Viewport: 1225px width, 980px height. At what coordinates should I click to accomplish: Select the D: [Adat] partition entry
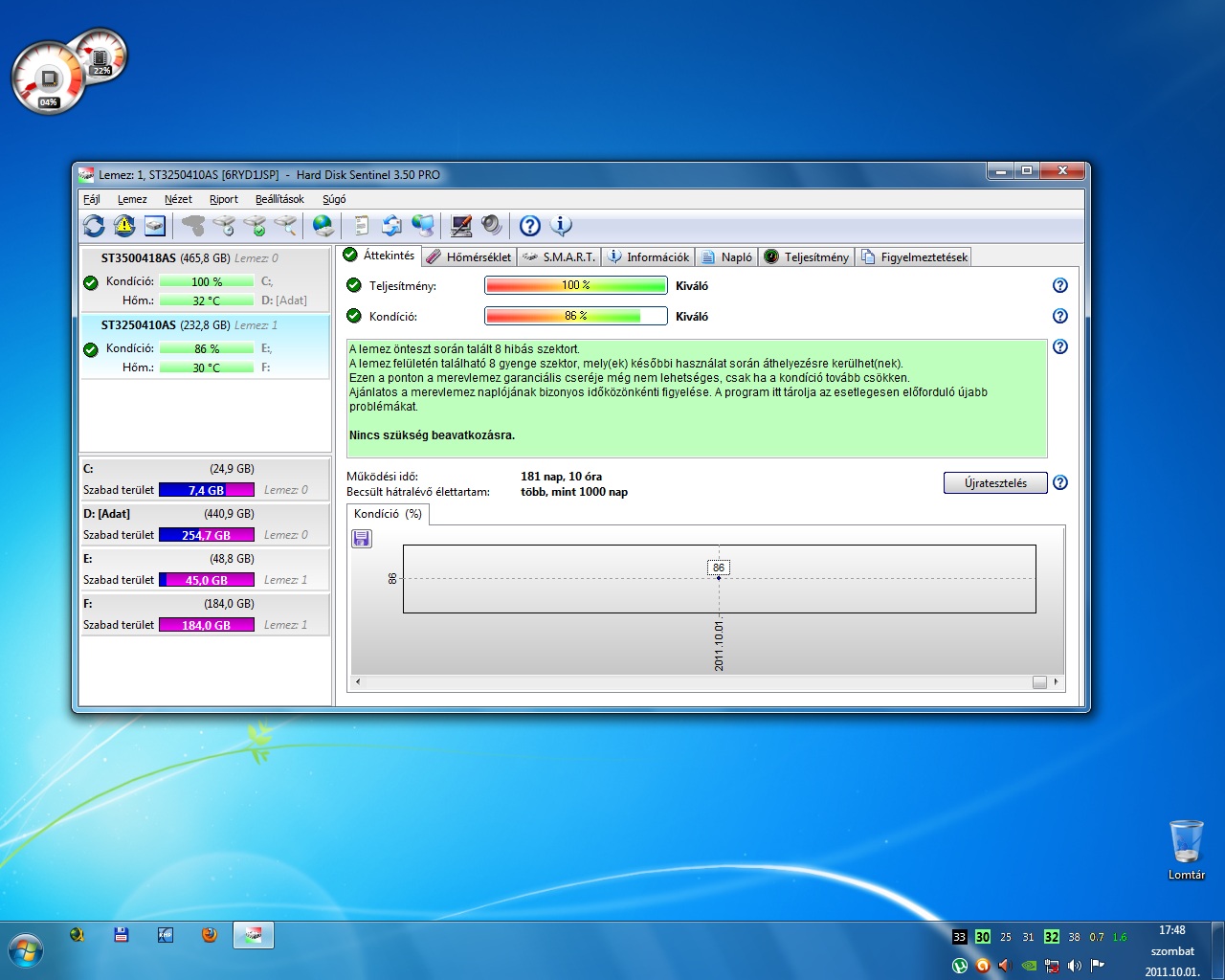(x=205, y=524)
